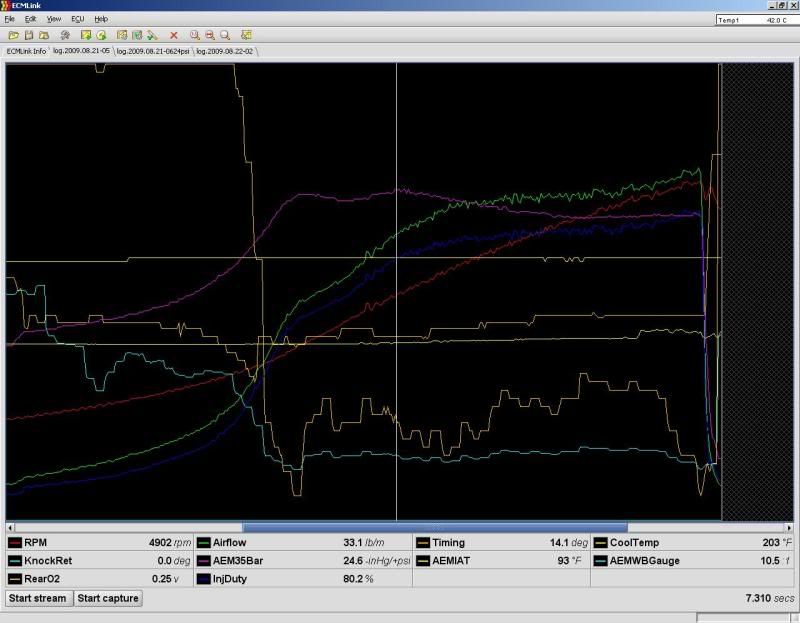Open the Help menu

(101, 19)
